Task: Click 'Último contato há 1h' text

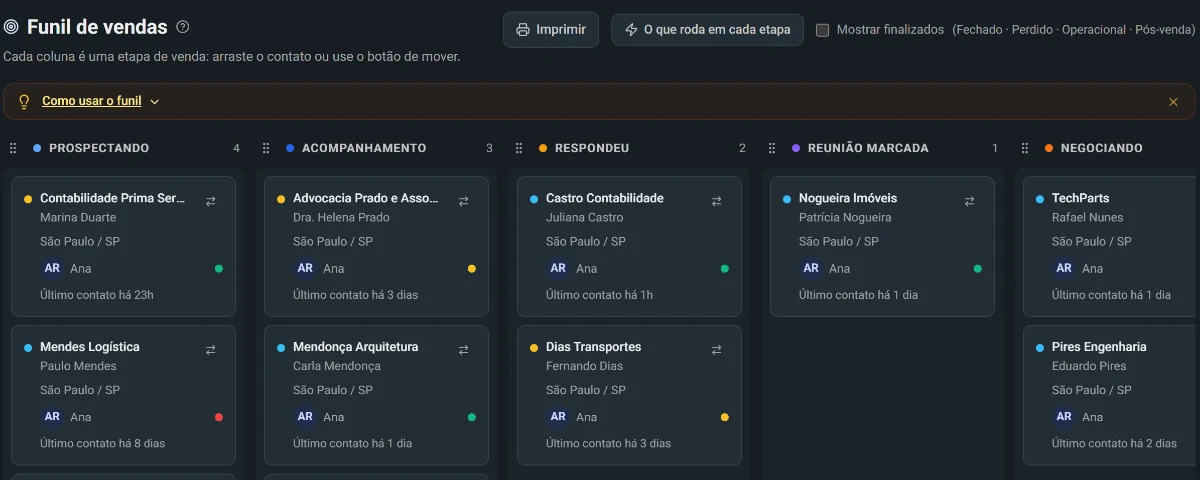Action: click(x=599, y=295)
